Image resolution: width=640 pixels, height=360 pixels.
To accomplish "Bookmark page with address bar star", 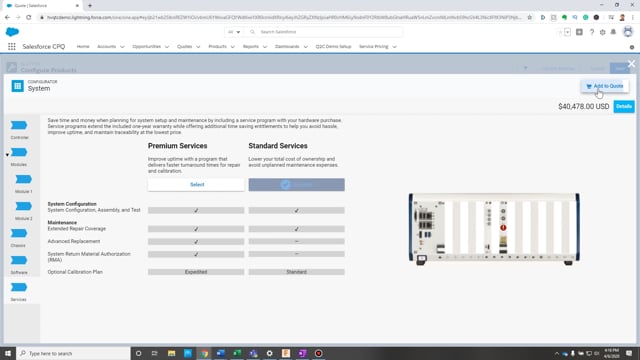I will point(529,17).
